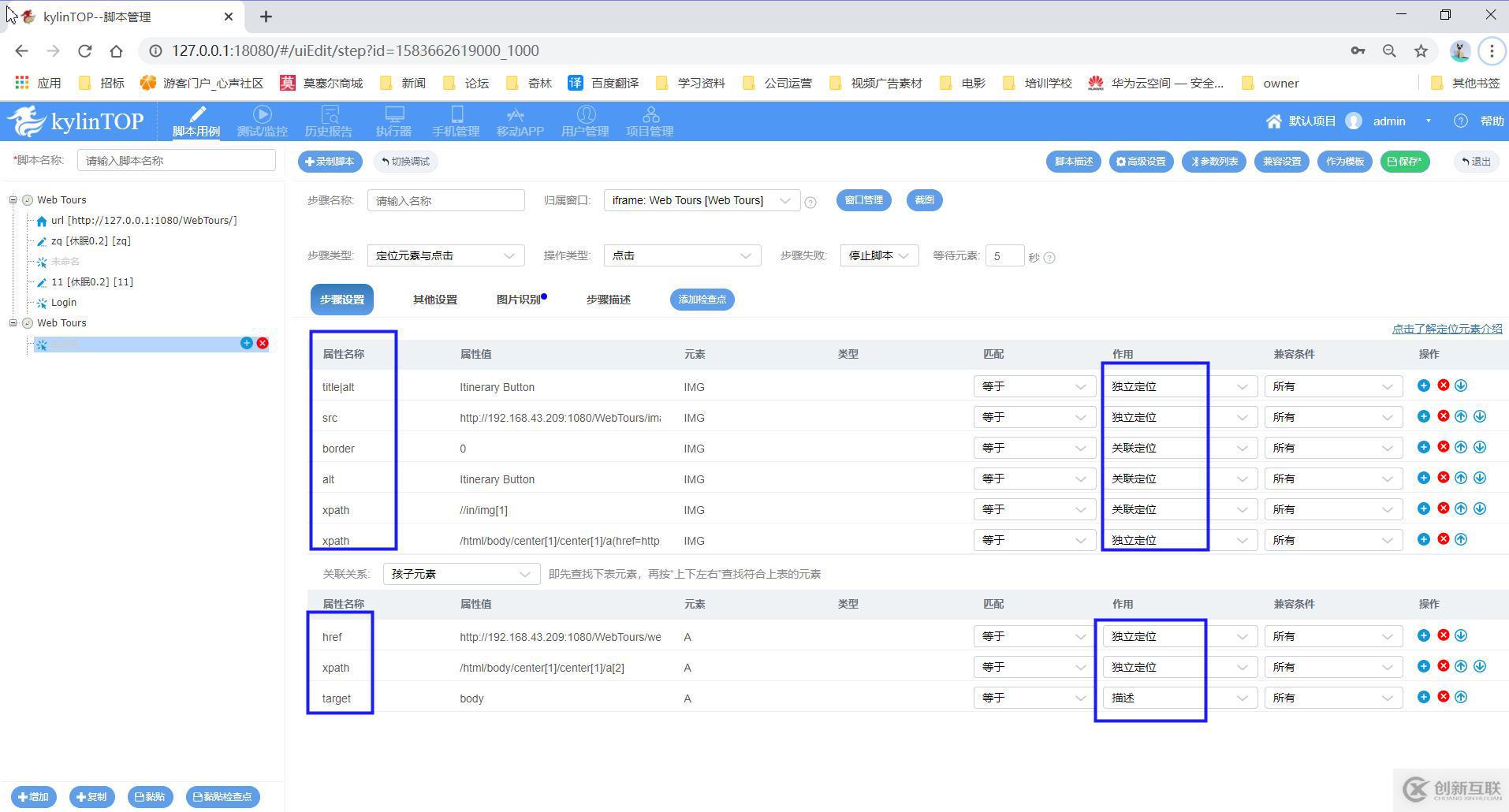Focus the 步骤名称 input field
Screen dimensions: 1509x812
[x=446, y=200]
